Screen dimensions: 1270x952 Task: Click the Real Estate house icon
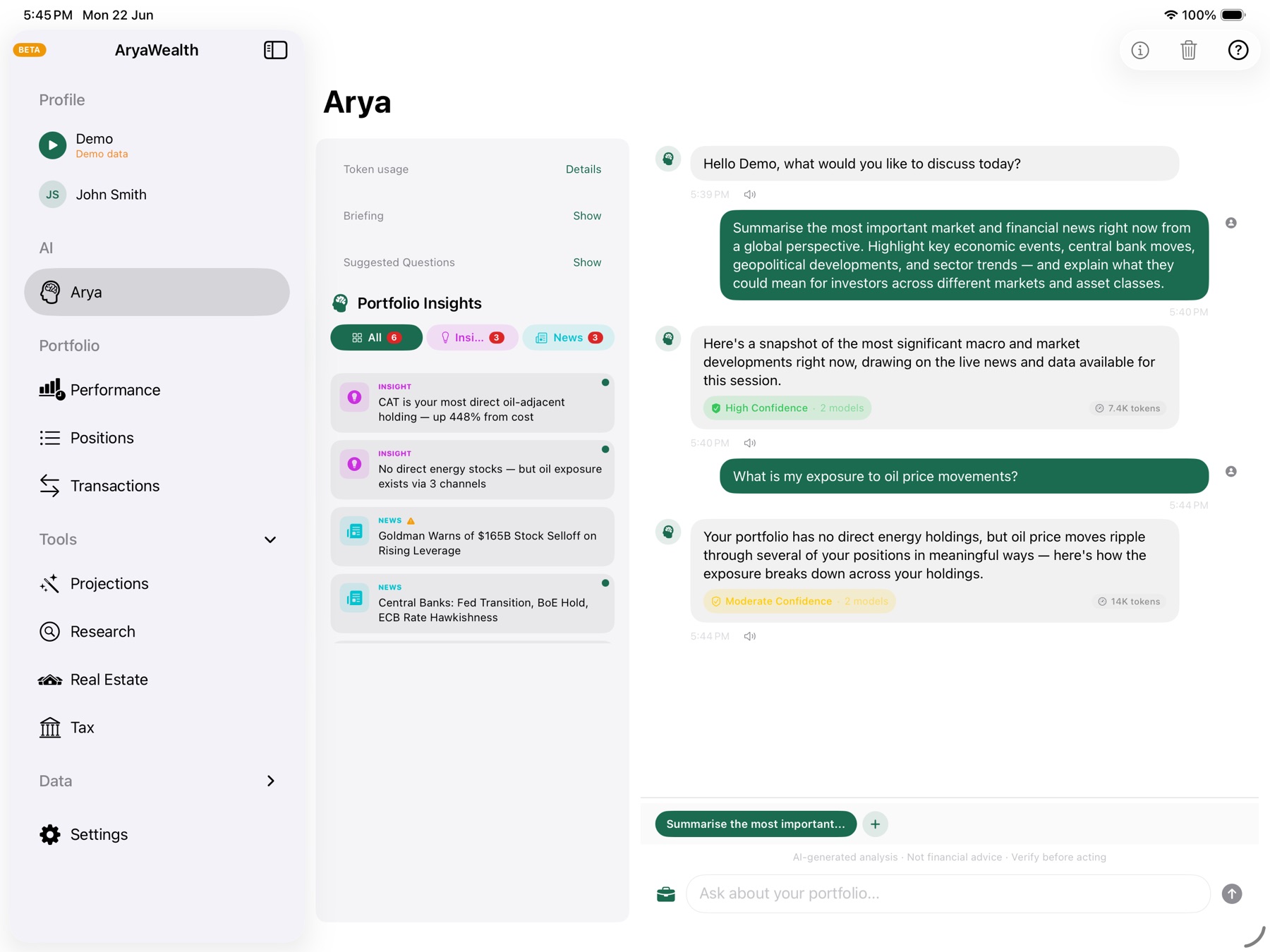tap(49, 680)
